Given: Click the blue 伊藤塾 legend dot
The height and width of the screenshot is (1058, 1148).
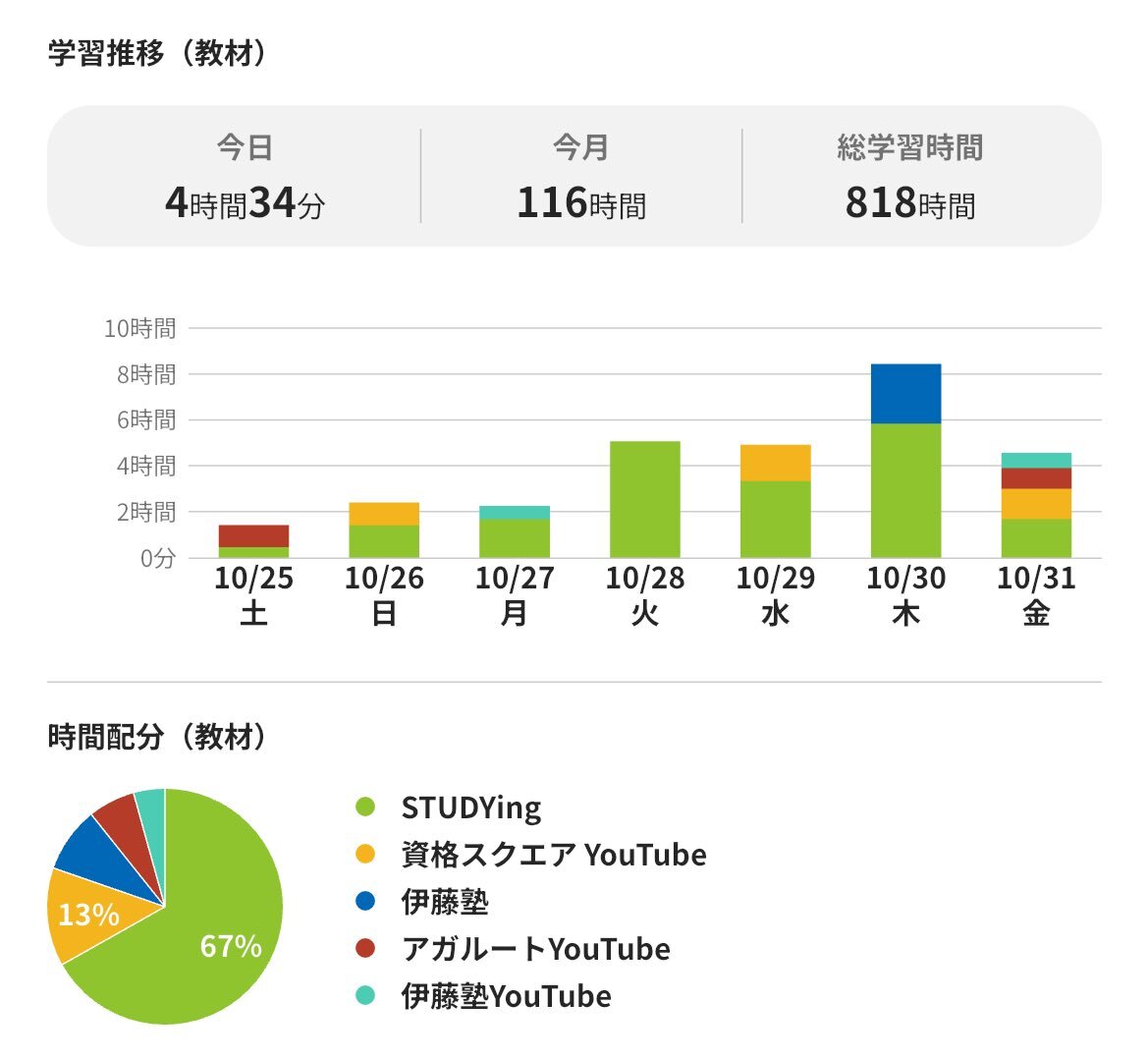Looking at the screenshot, I should pyautogui.click(x=365, y=901).
